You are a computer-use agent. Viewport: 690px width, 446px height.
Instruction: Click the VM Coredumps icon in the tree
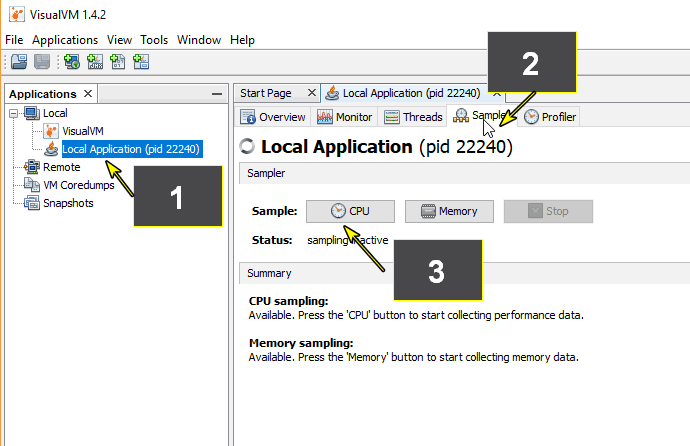click(x=32, y=185)
